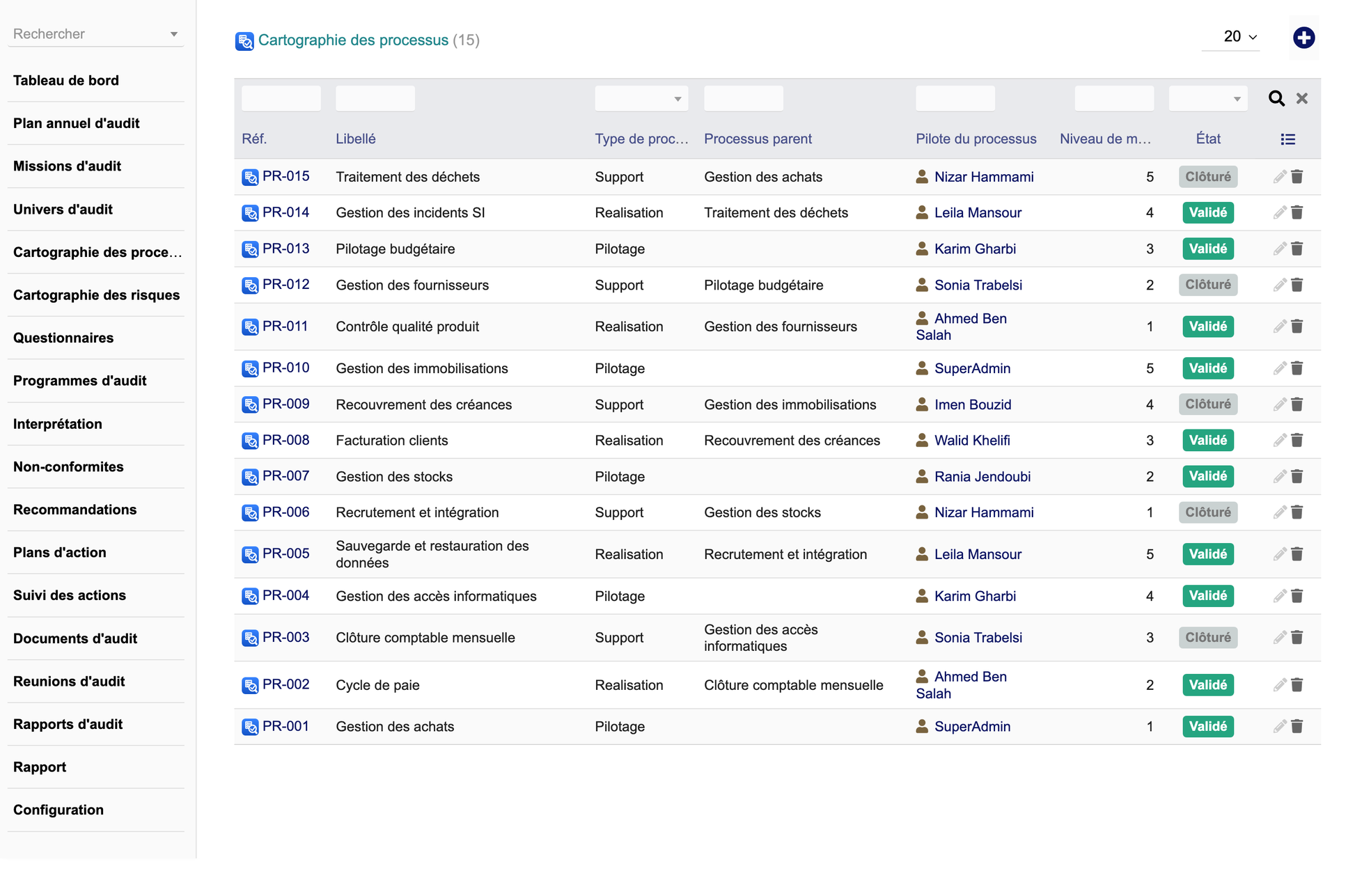This screenshot has height=896, width=1355.
Task: Clear filters with the X icon
Action: (1302, 98)
